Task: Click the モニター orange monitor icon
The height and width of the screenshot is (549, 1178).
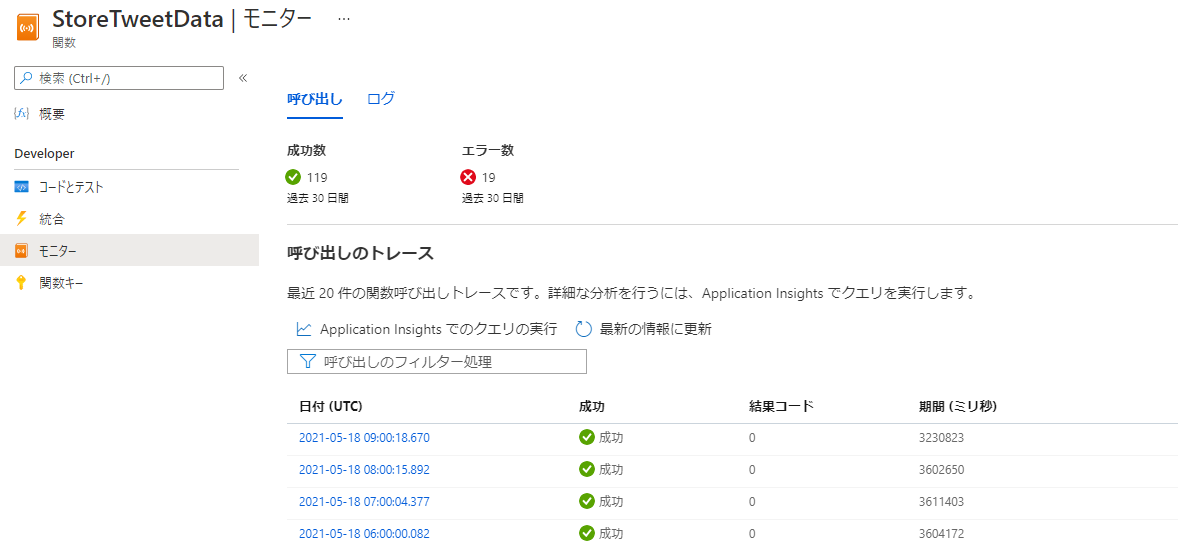Action: pos(22,250)
